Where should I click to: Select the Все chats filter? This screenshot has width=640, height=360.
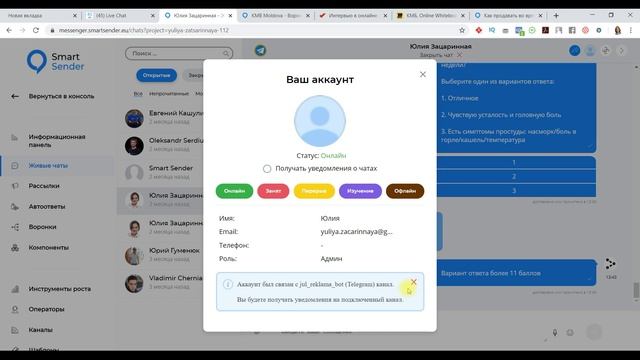click(138, 94)
